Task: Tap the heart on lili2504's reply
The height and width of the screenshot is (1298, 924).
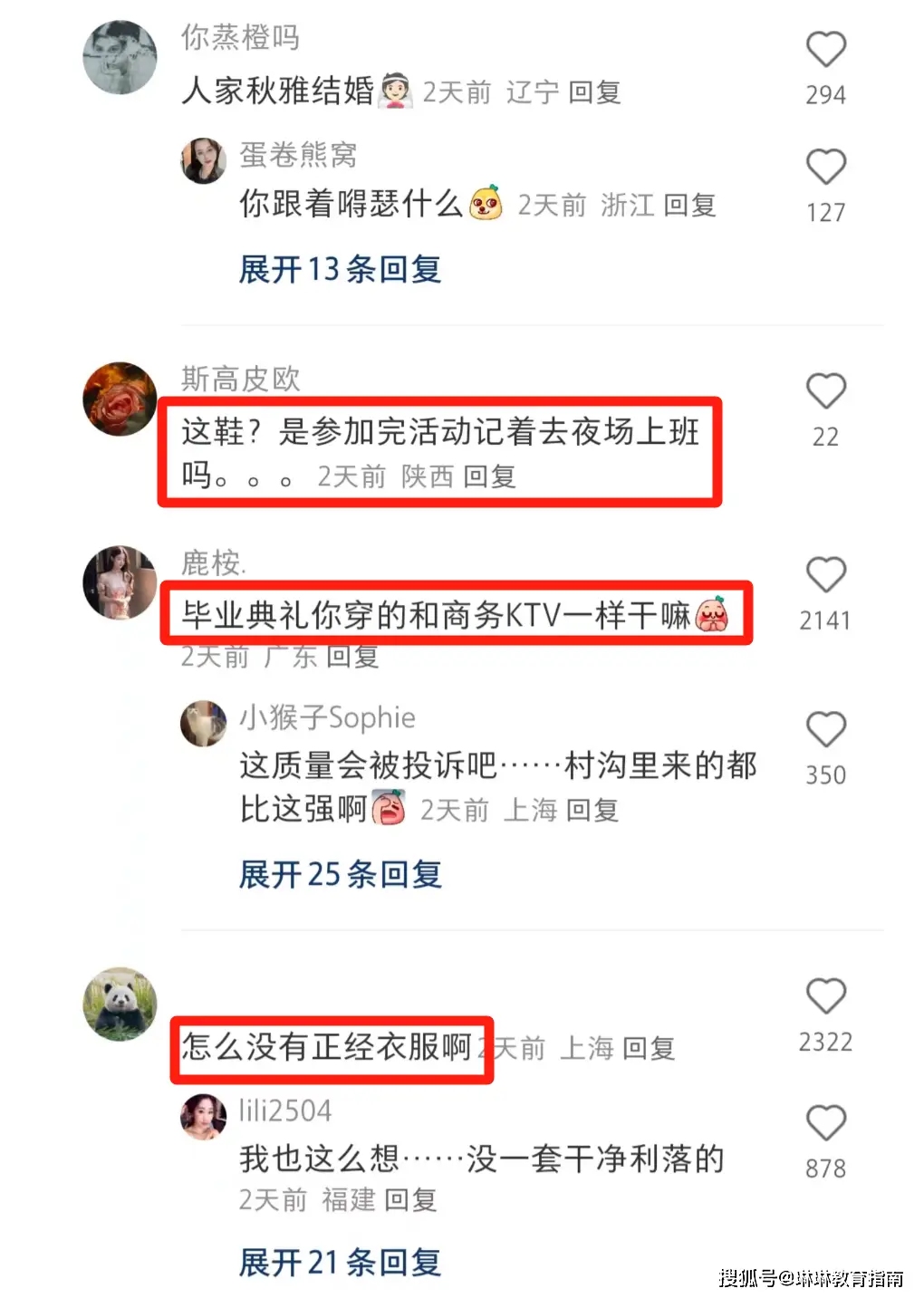Action: pos(825,1123)
